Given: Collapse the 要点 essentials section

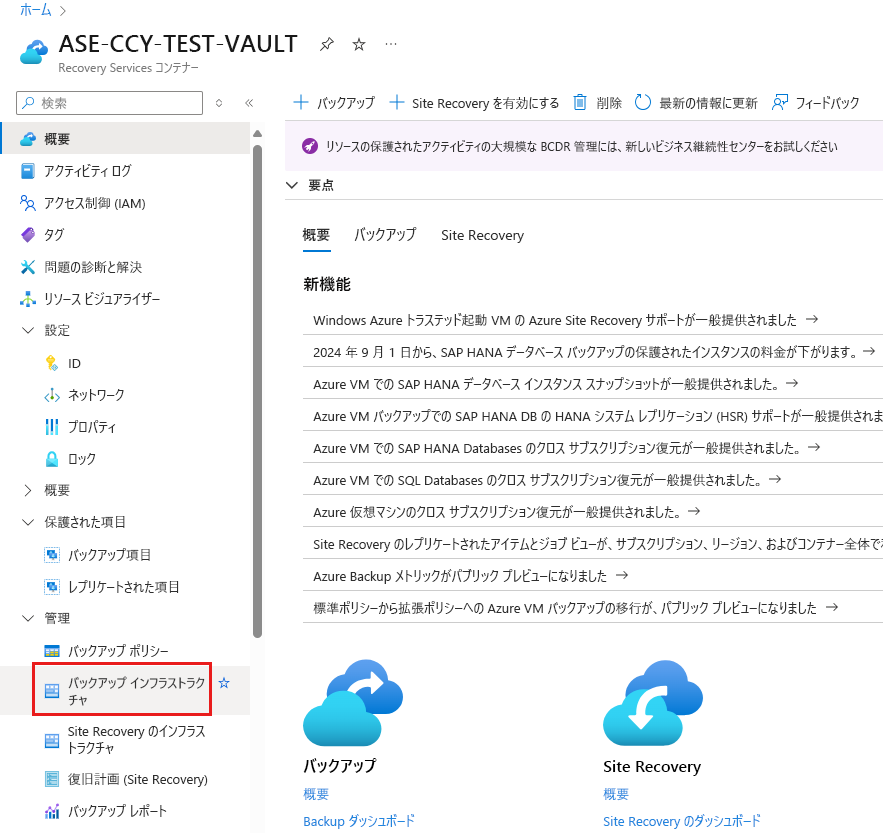Looking at the screenshot, I should click(x=292, y=185).
